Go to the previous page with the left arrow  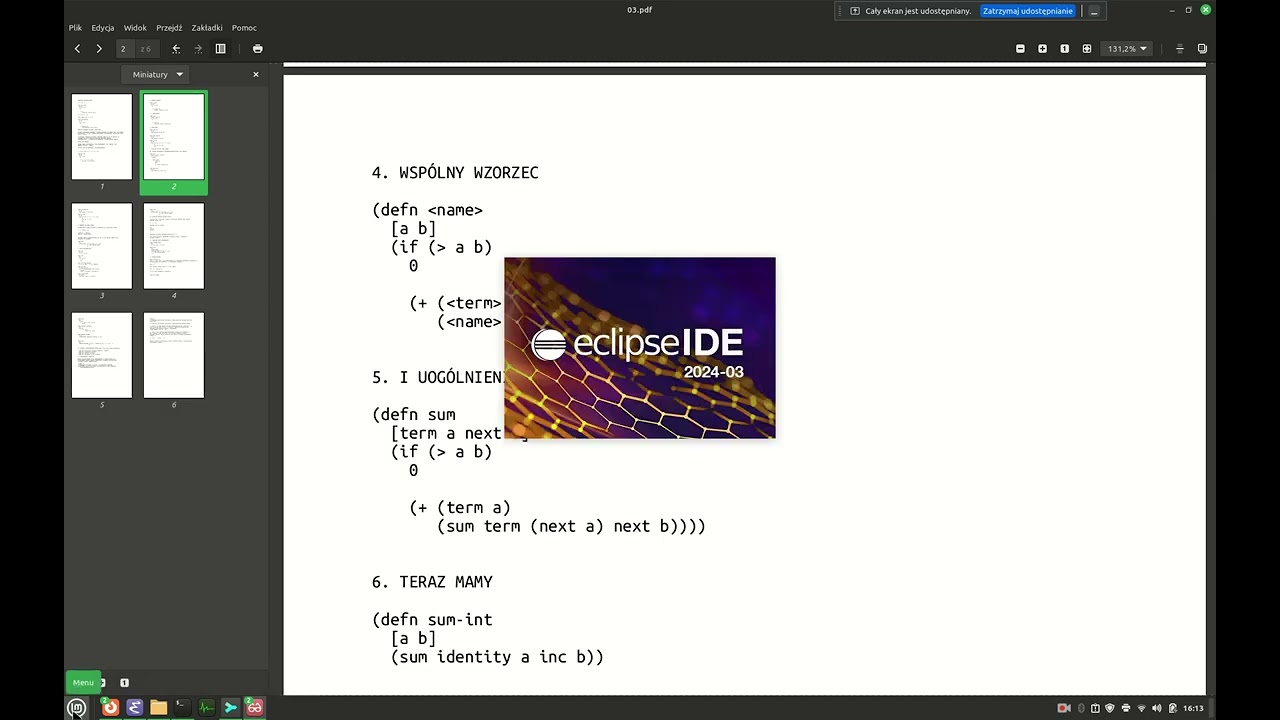(x=77, y=48)
